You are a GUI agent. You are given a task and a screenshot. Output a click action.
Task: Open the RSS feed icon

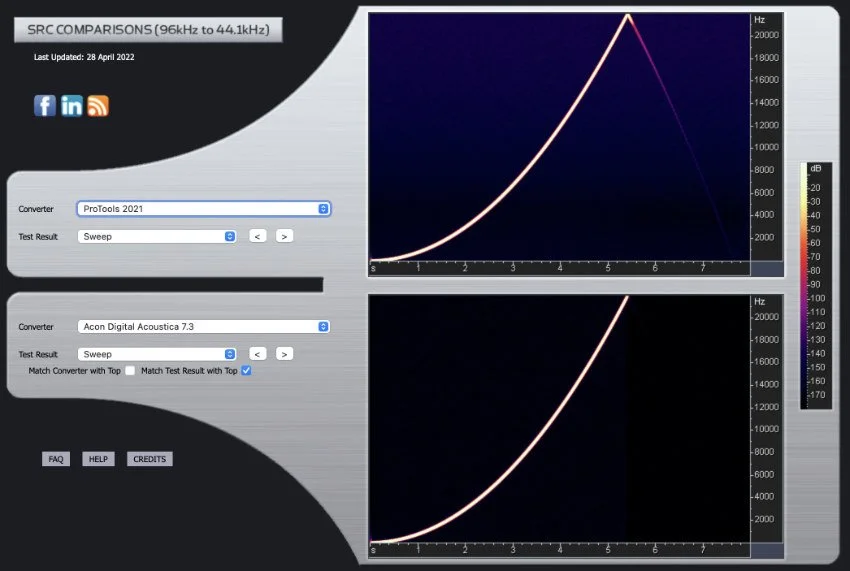[98, 106]
